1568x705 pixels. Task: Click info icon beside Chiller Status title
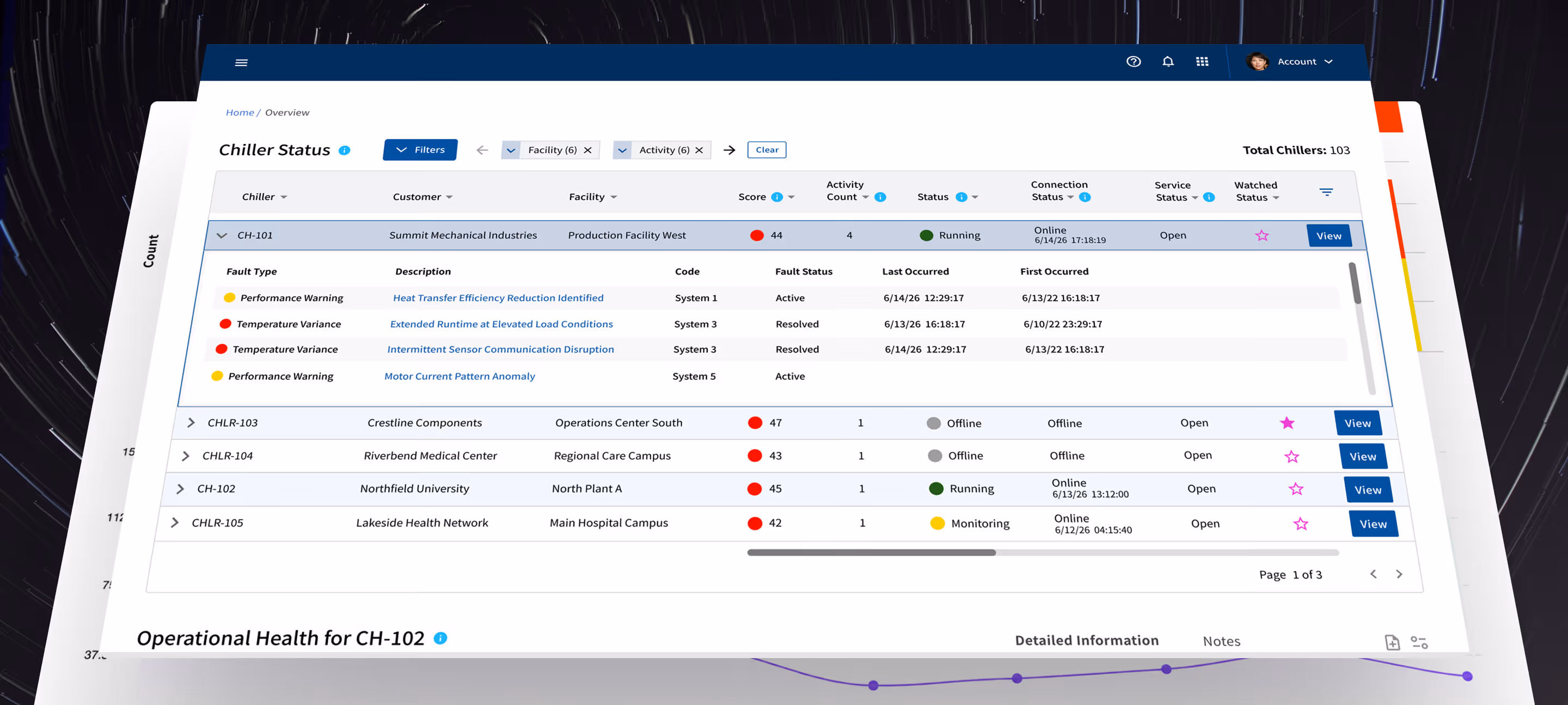point(345,150)
